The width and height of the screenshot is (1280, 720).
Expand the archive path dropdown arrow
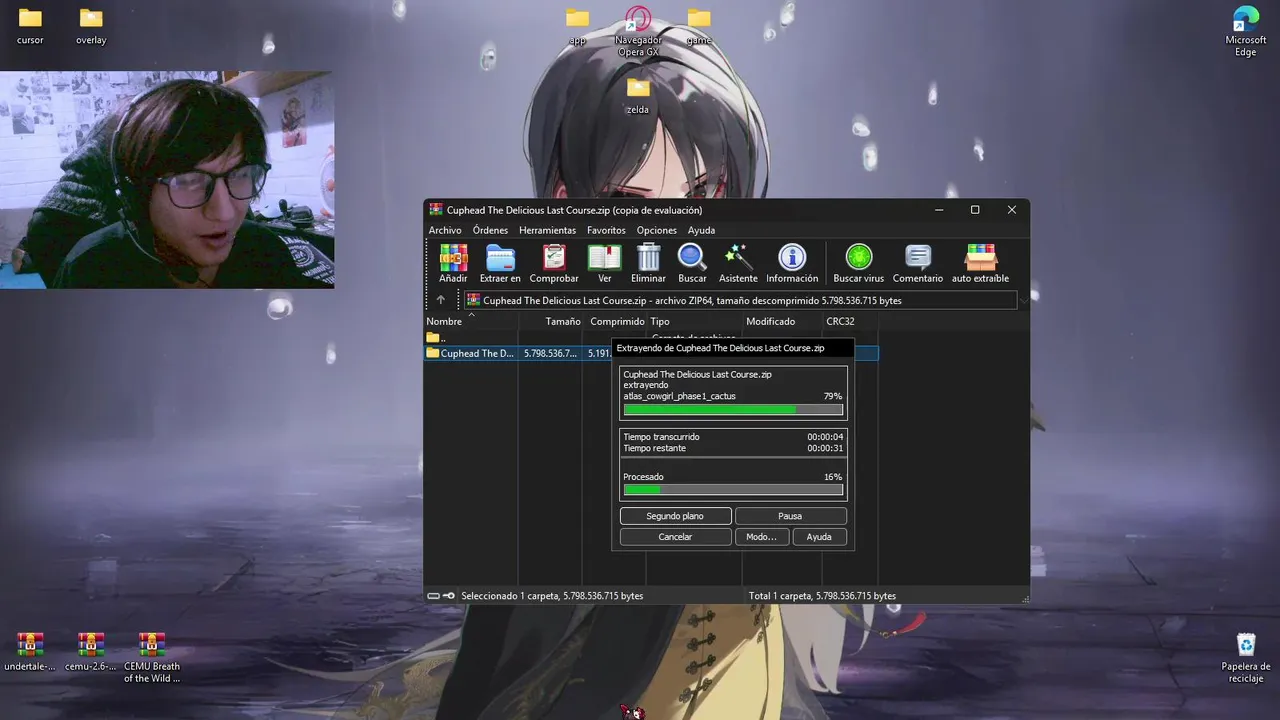point(1022,300)
